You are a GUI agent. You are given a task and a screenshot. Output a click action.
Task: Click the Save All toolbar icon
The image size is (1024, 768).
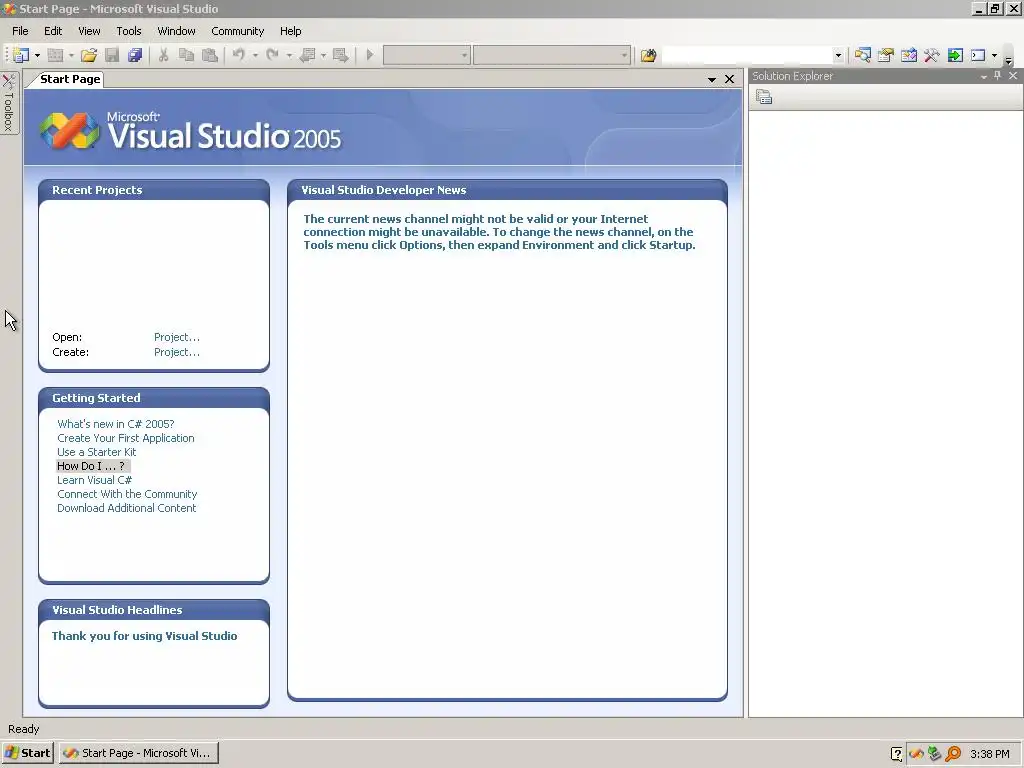[135, 56]
